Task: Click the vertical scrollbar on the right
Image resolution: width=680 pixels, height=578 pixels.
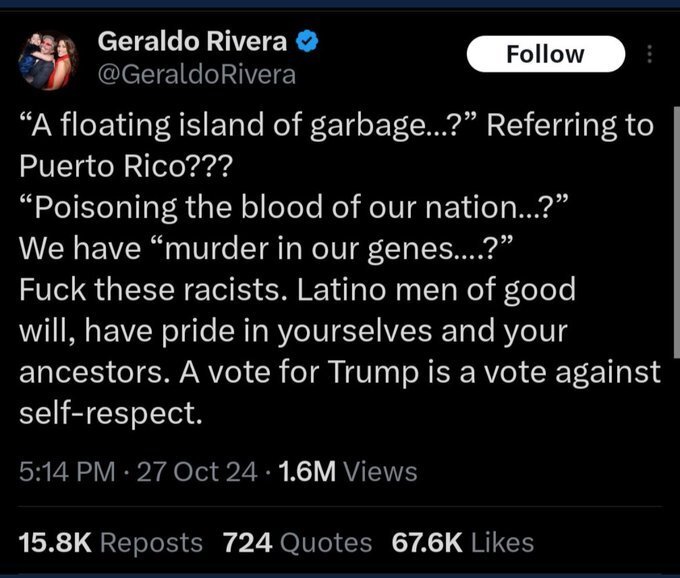Action: (x=675, y=230)
